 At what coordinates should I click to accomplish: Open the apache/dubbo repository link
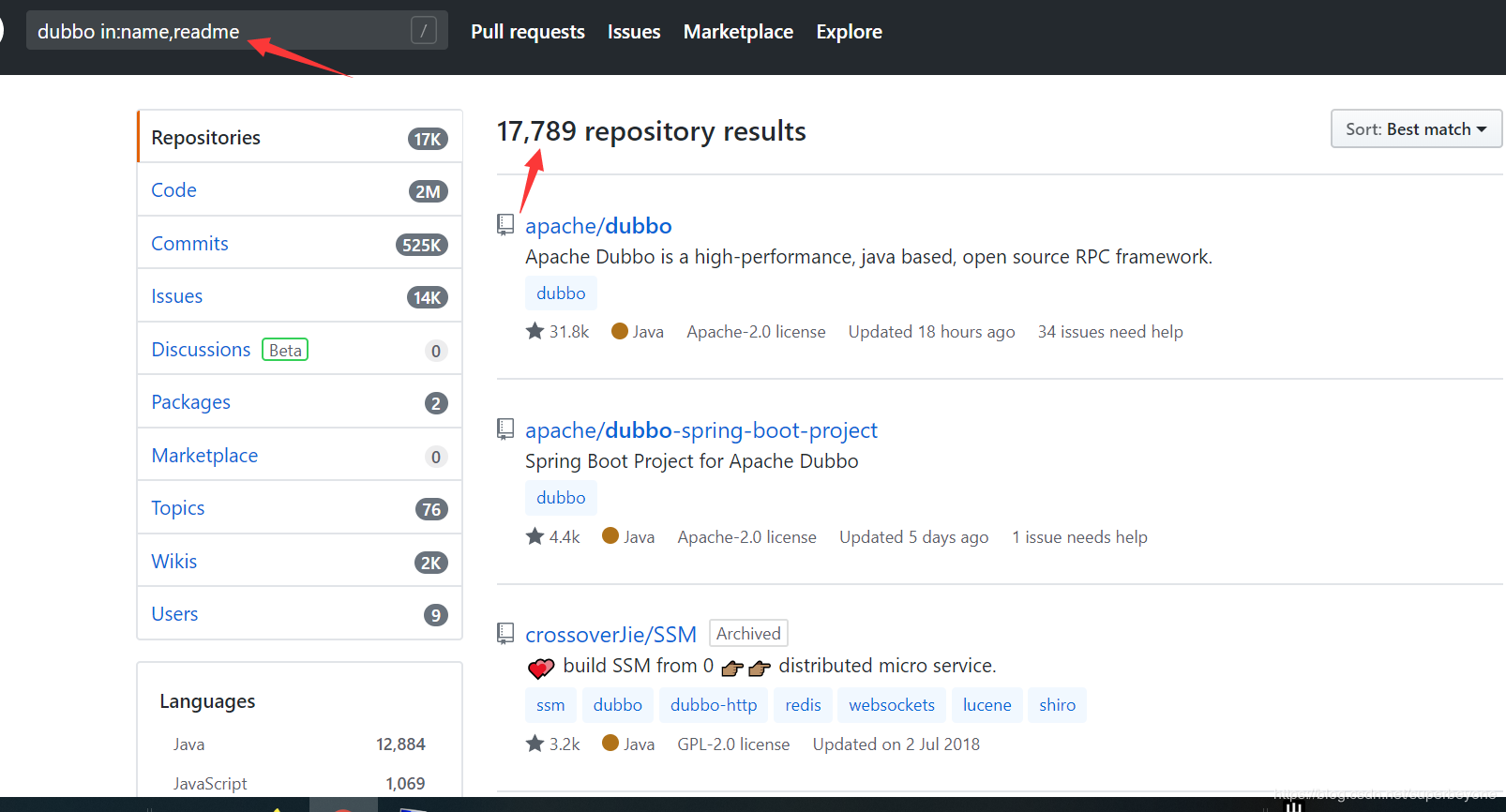point(598,226)
